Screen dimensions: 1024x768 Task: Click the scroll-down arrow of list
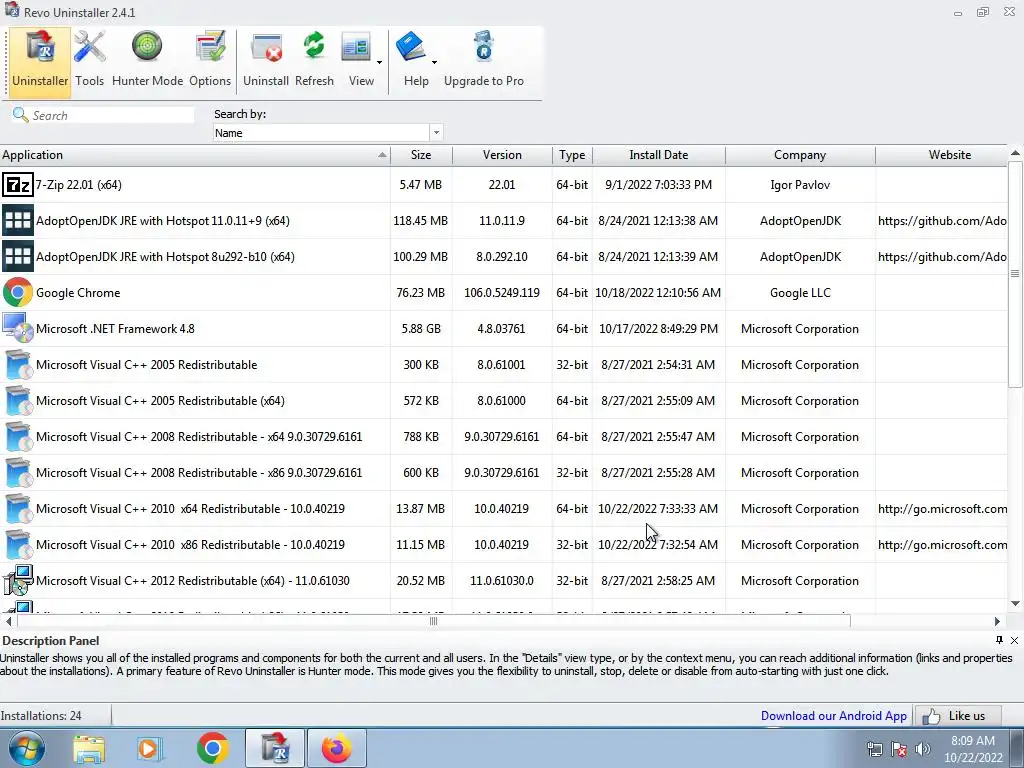[1015, 603]
